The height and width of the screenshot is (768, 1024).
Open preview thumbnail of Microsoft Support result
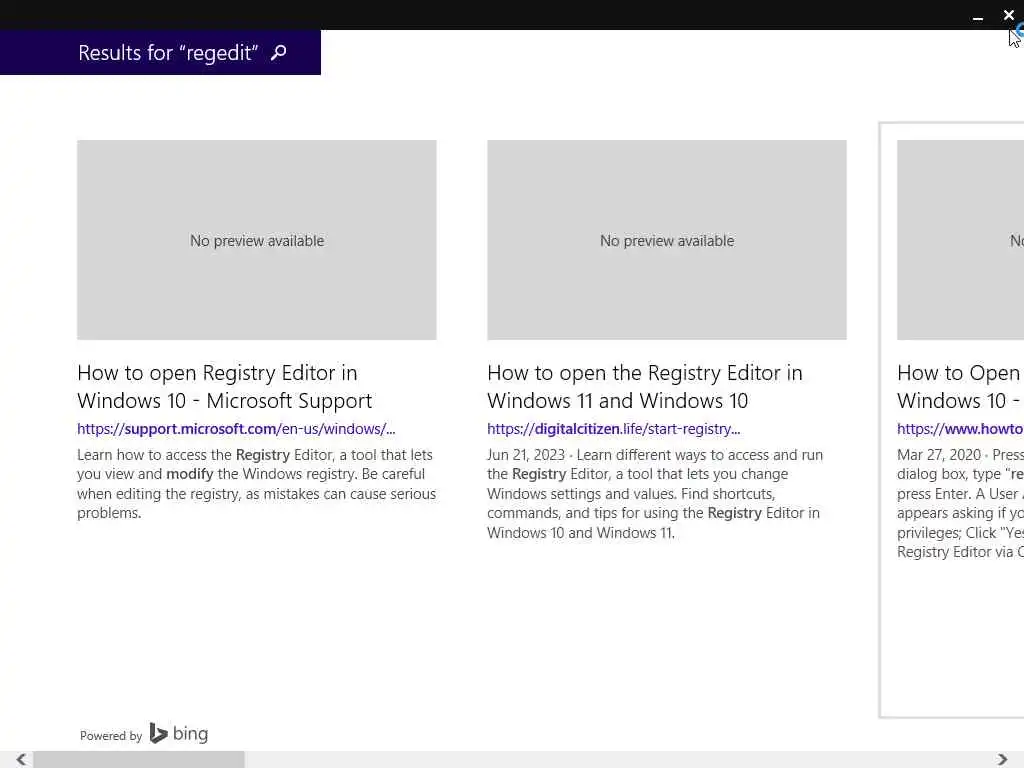point(257,240)
